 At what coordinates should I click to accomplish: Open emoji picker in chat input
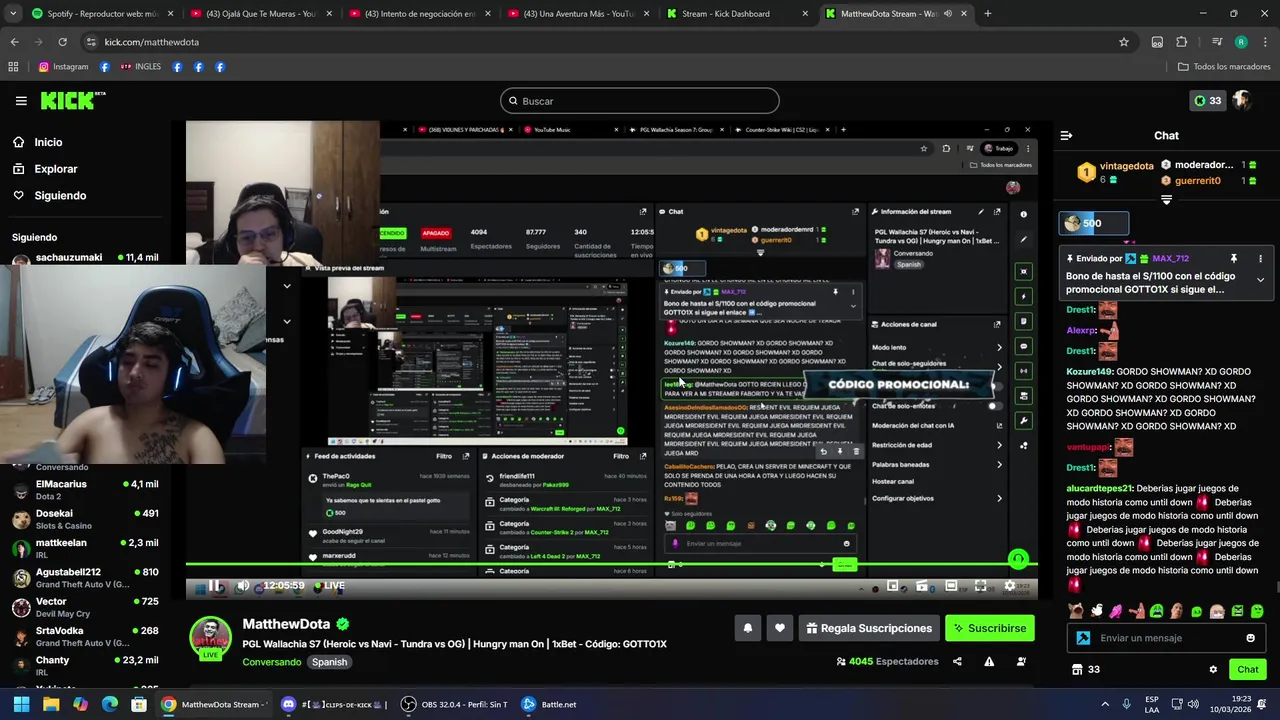click(1250, 638)
